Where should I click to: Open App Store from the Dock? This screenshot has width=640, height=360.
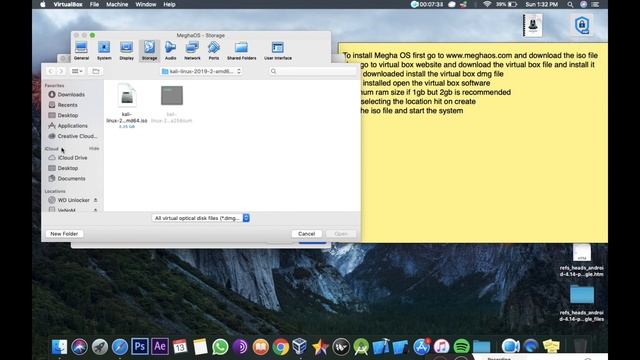[421, 347]
